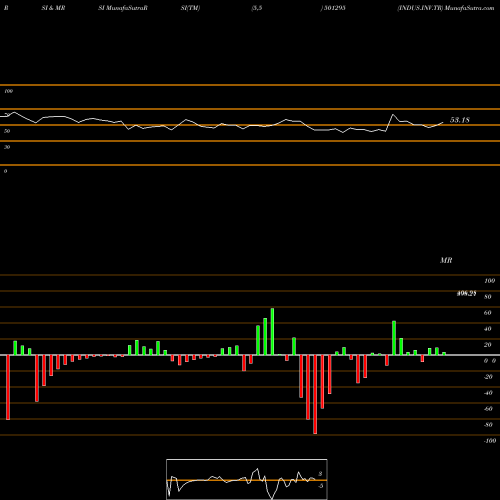Viewport: 500px width, 500px height.
Task: Click the '(INDUS.INV.TR) MunafaSutra.com' title text
Action: (446, 8)
